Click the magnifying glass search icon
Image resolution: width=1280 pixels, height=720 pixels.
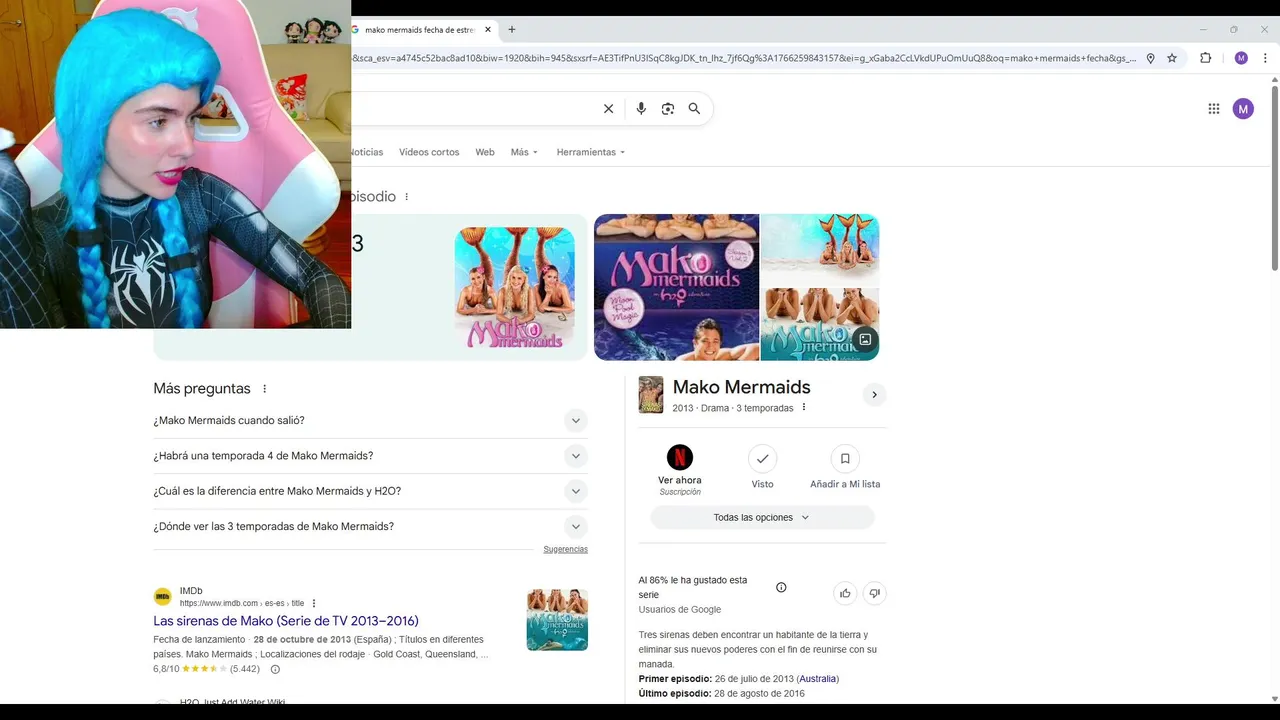694,109
